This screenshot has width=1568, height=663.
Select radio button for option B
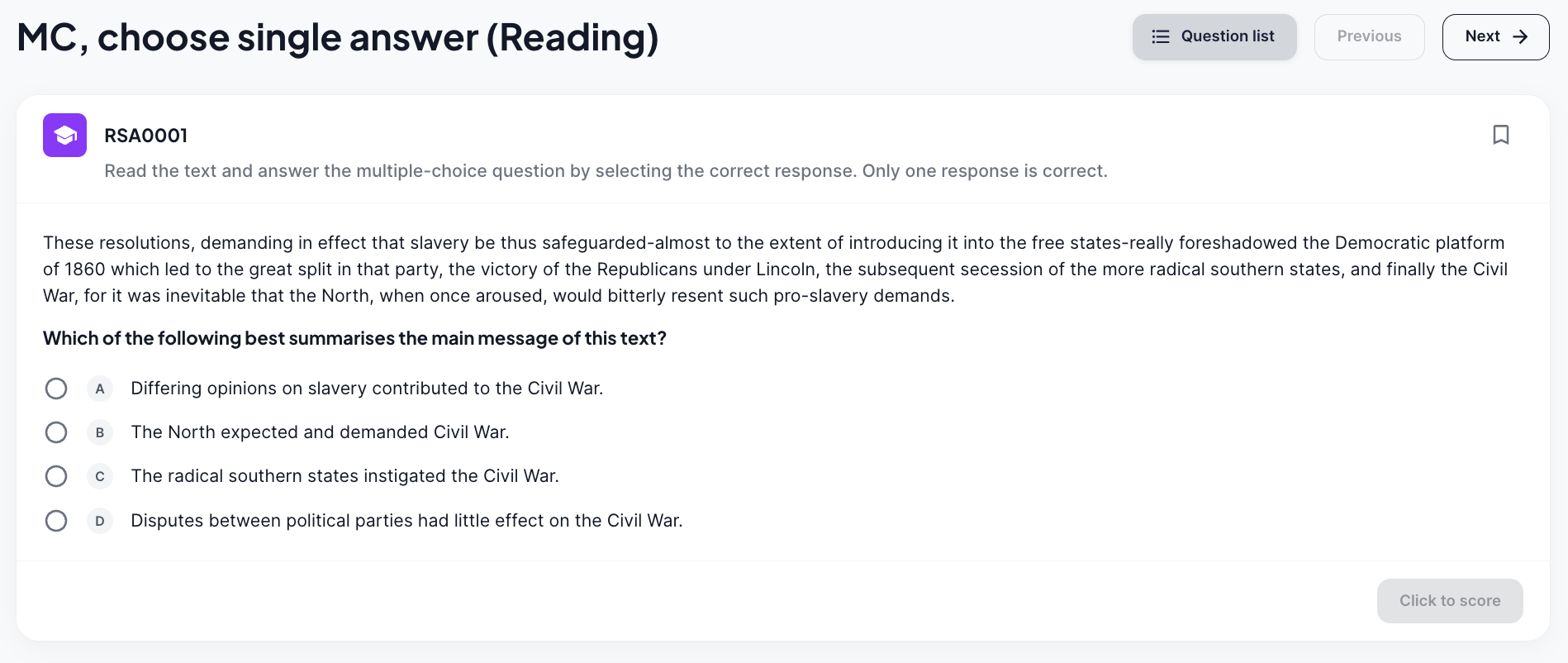tap(56, 432)
